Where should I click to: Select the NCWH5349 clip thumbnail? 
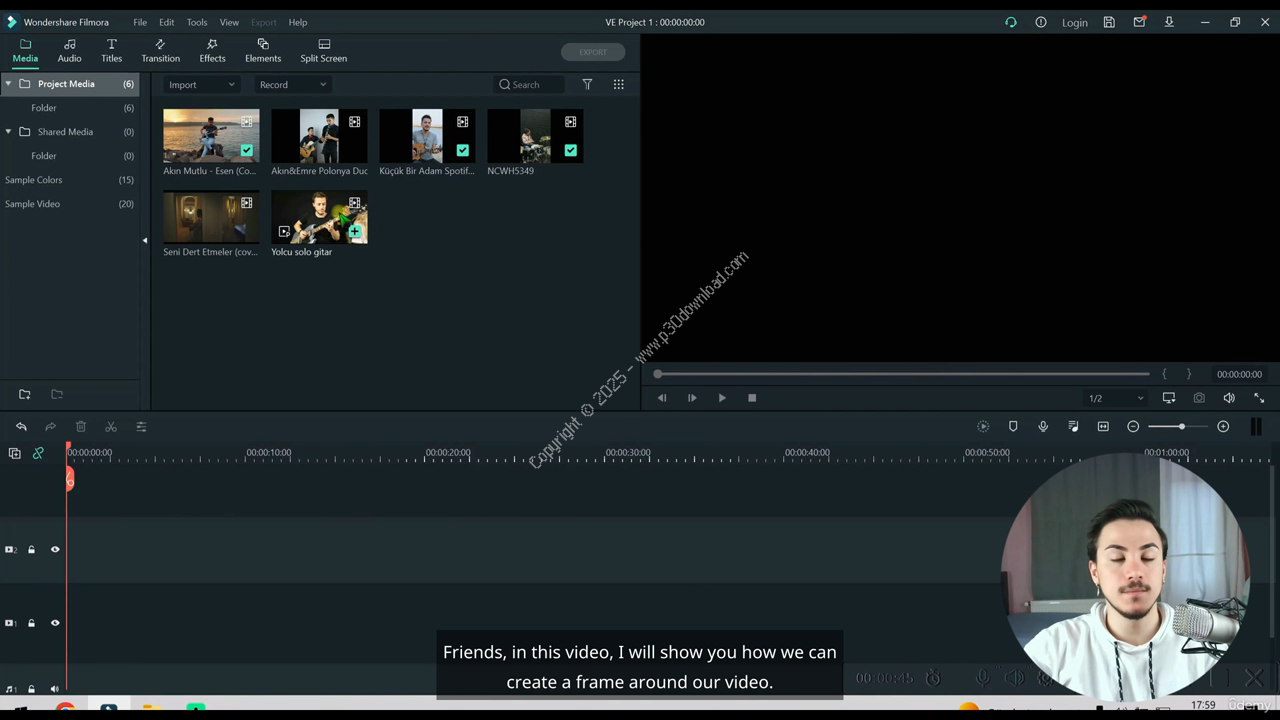tap(535, 135)
